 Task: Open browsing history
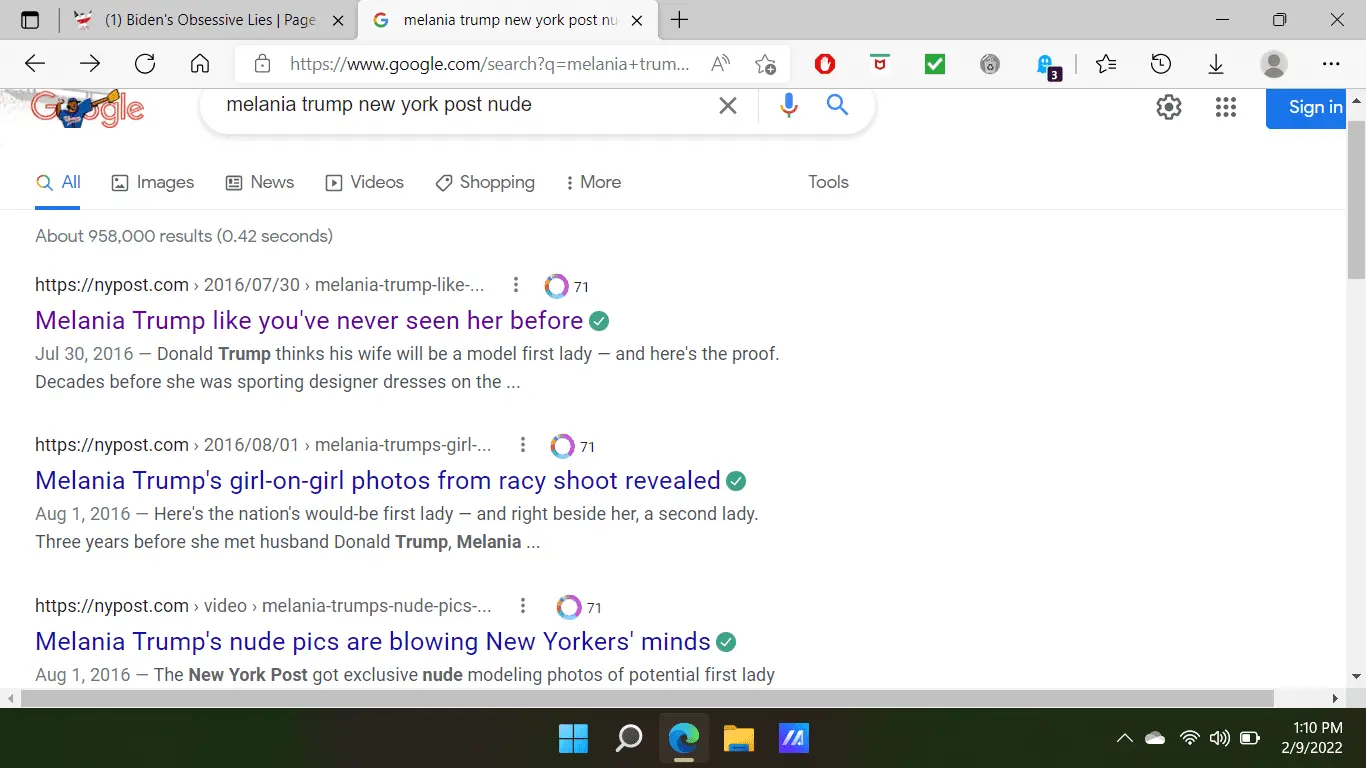(1160, 63)
